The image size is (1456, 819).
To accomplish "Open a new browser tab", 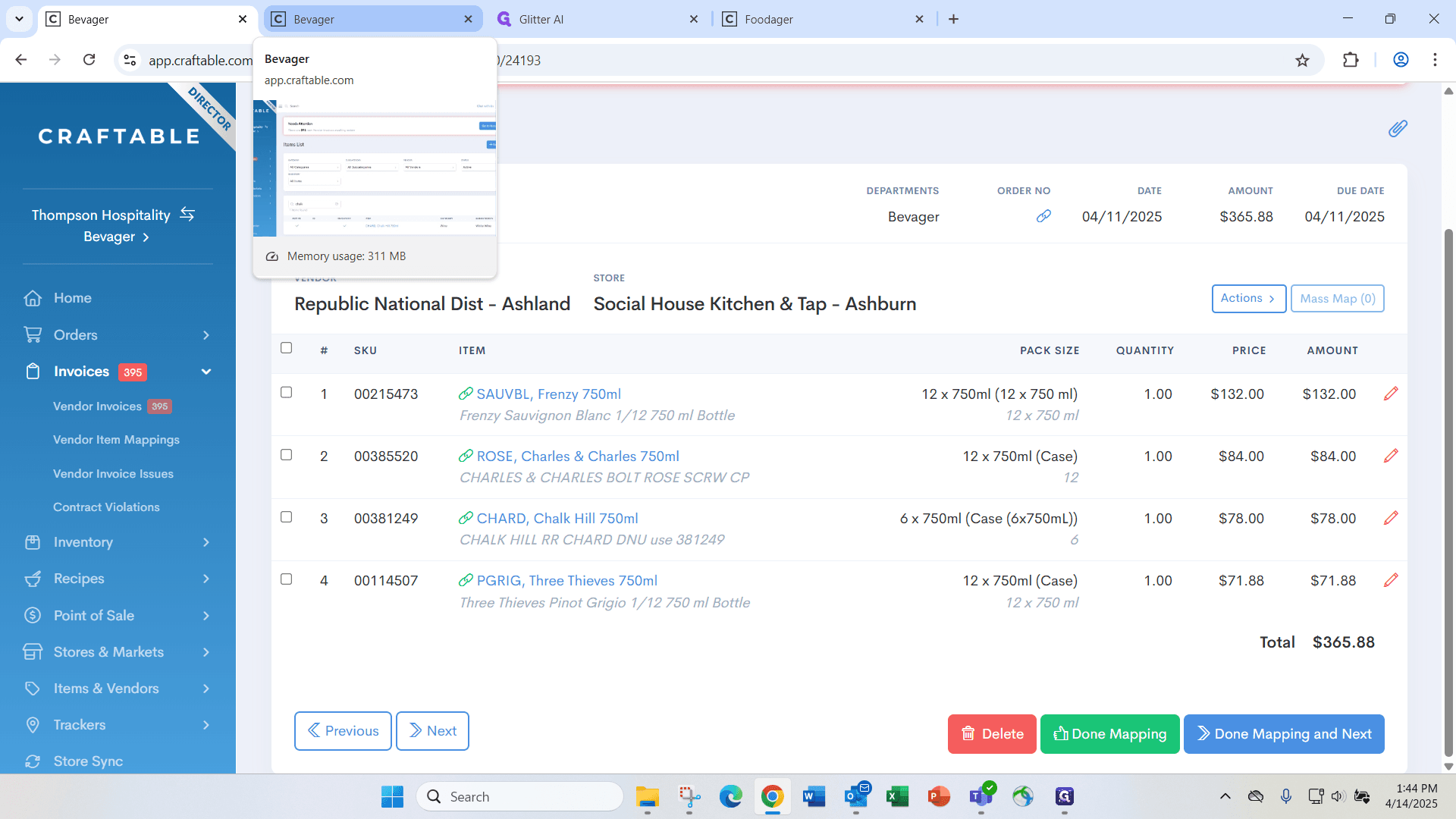I will 953,19.
